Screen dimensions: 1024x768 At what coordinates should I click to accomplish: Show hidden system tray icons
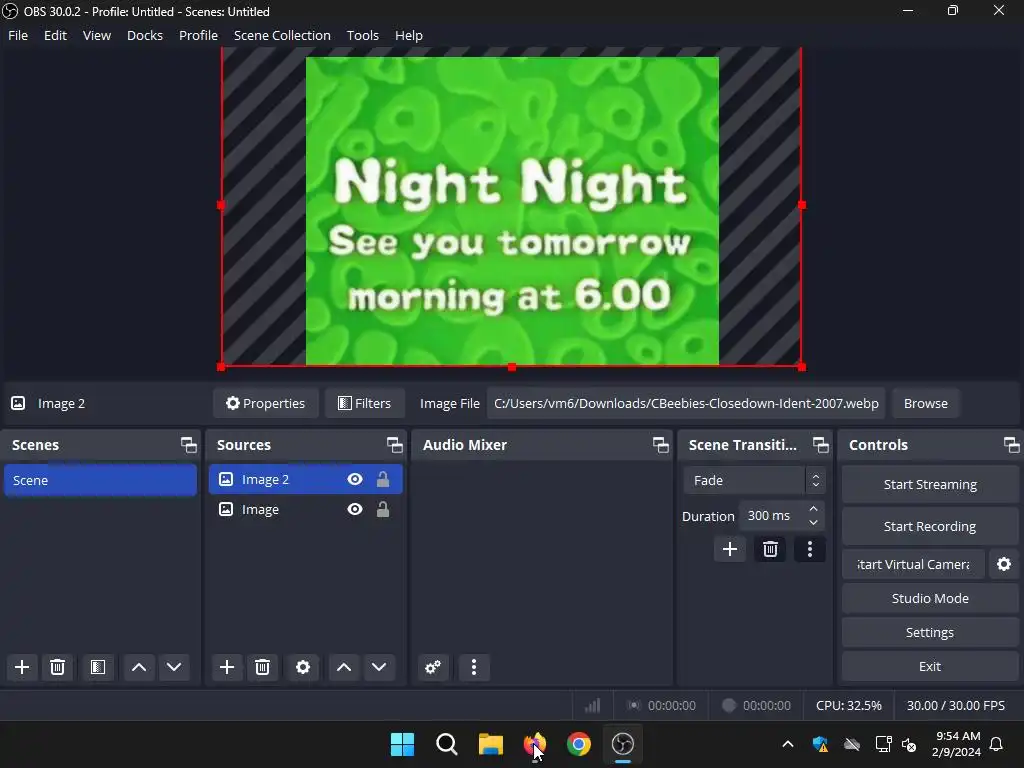788,744
